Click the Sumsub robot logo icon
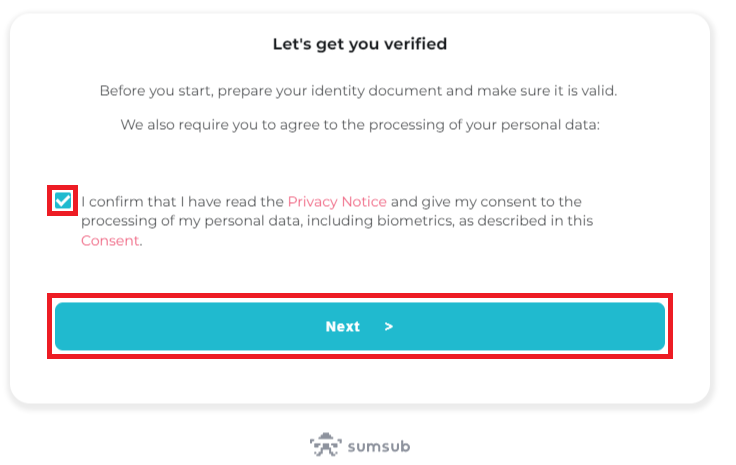Viewport: 736px width, 465px height. 325,445
